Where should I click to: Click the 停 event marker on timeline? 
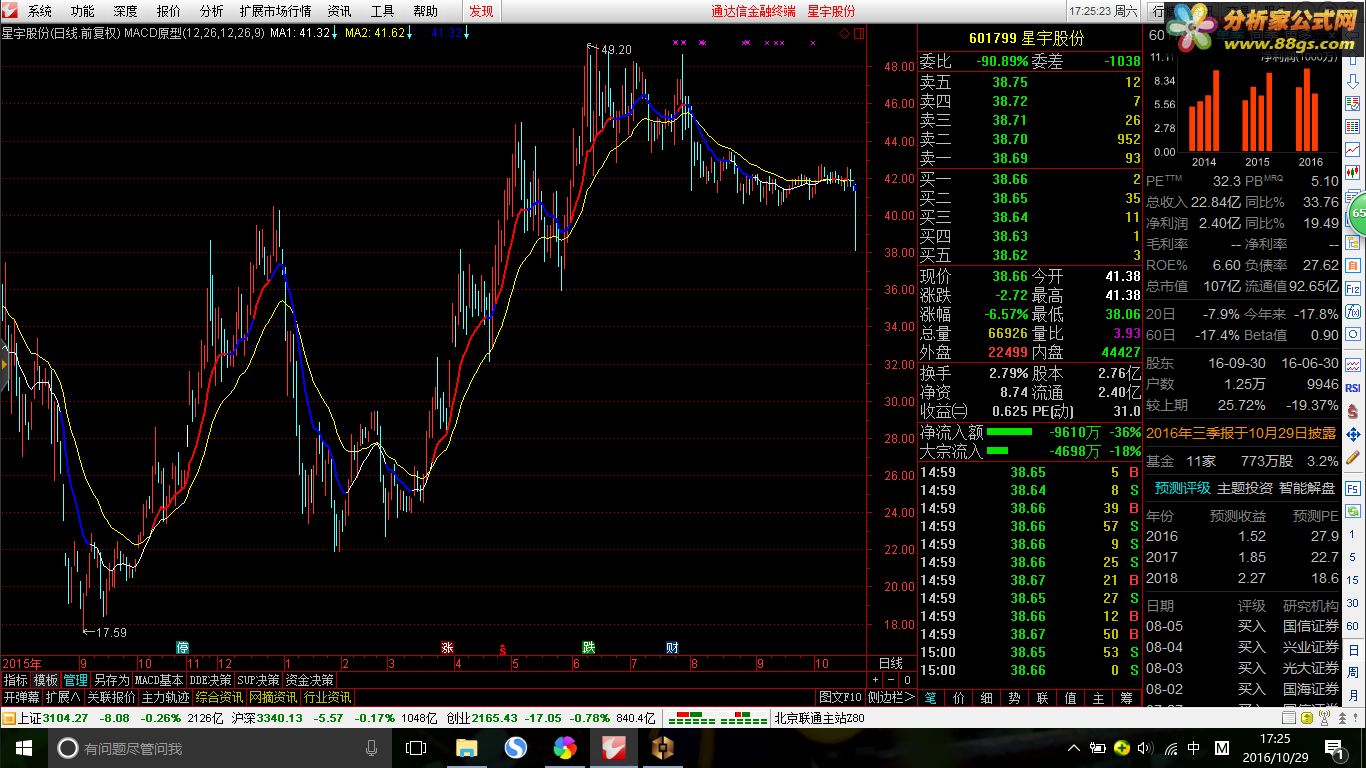point(183,647)
